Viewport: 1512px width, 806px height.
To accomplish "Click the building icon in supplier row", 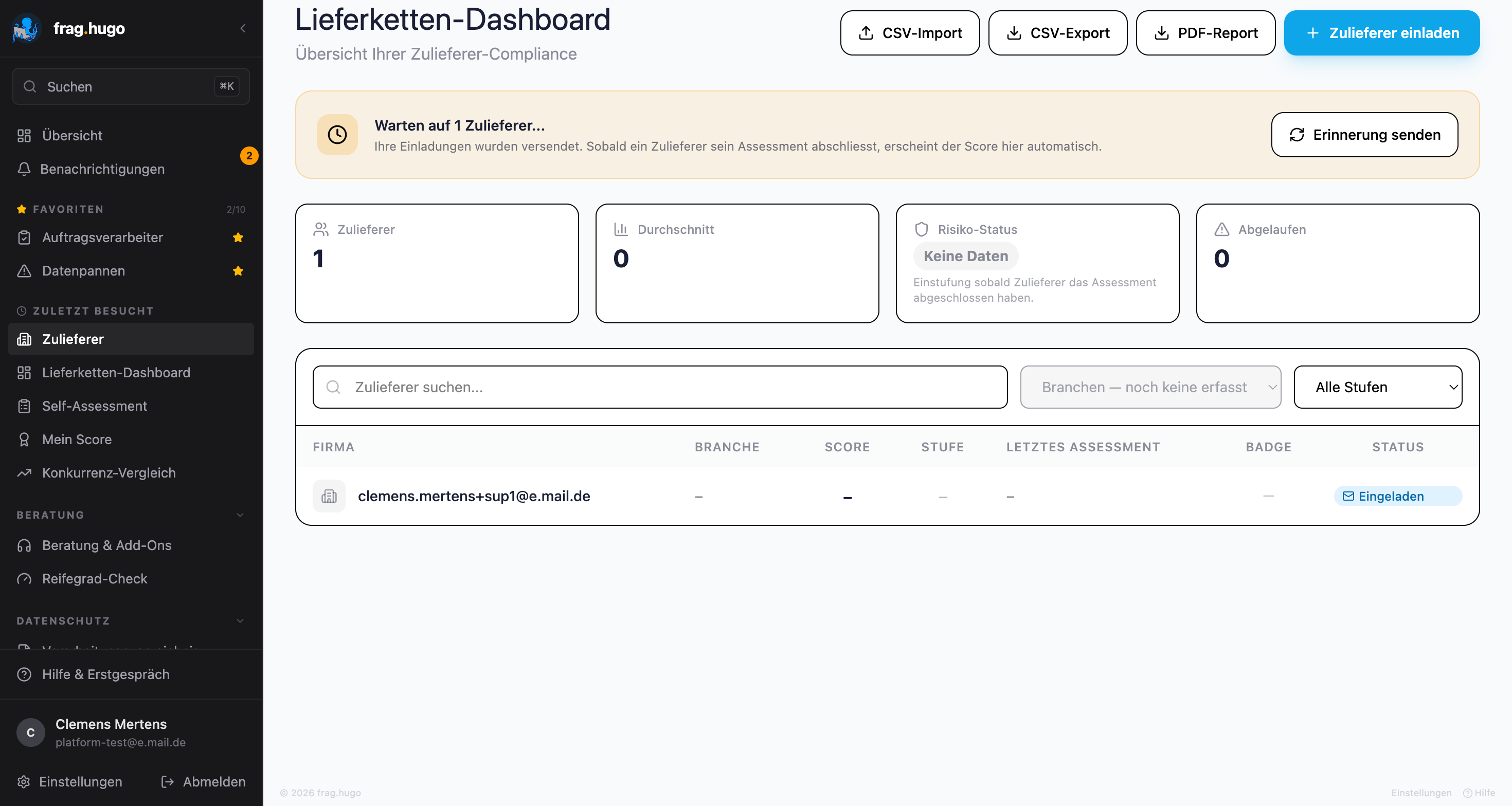I will [329, 496].
